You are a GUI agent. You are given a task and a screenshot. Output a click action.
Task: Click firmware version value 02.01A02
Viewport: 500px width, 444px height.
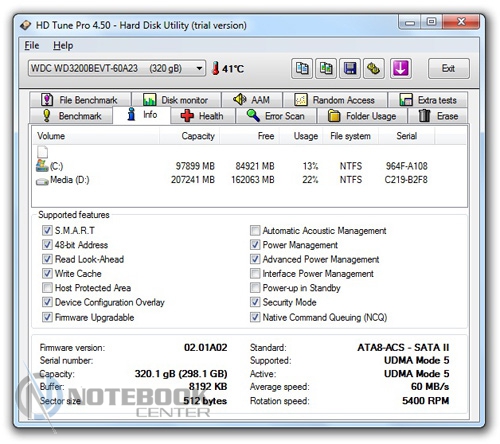(x=206, y=348)
